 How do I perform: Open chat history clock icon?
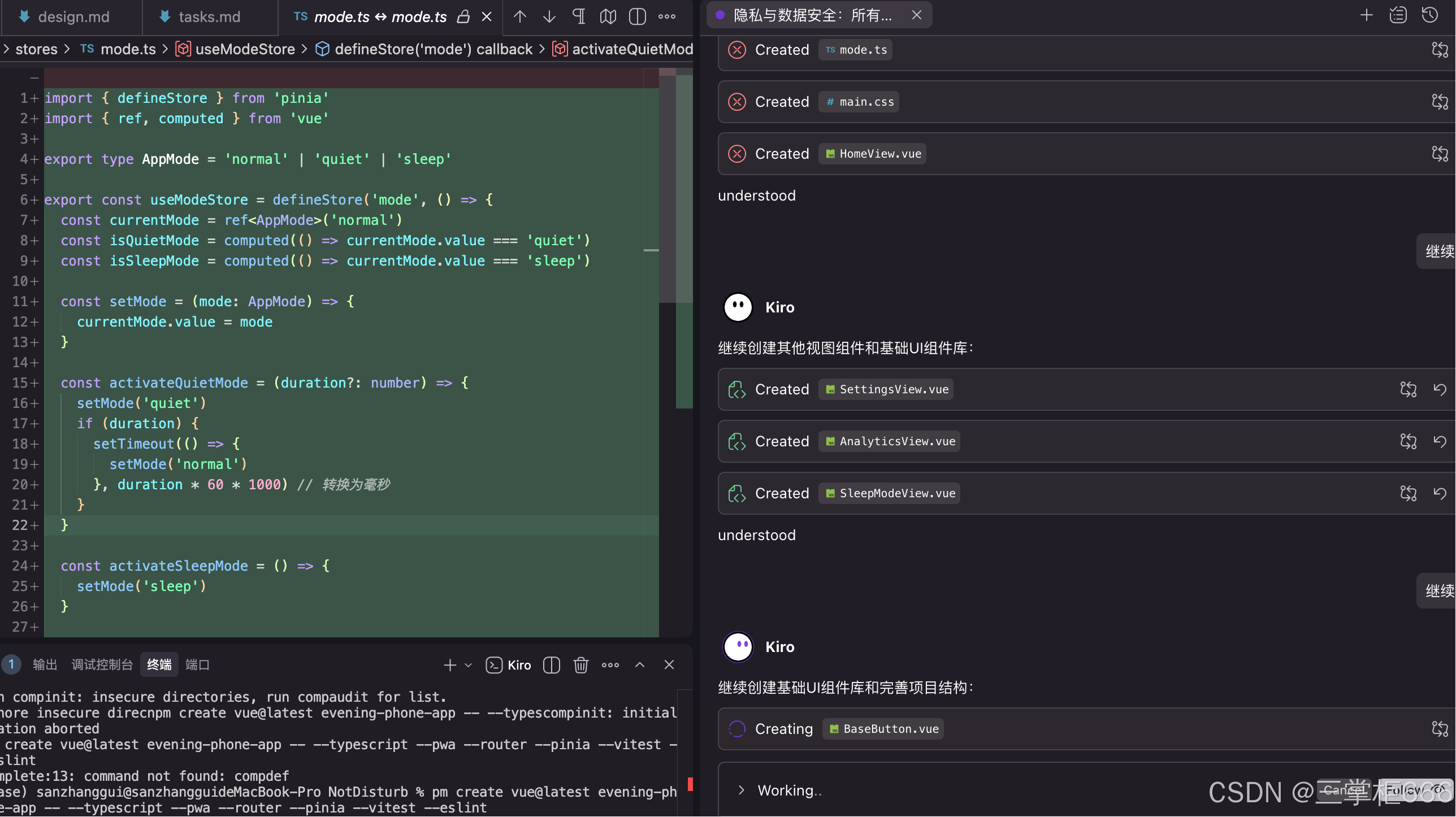[1429, 15]
